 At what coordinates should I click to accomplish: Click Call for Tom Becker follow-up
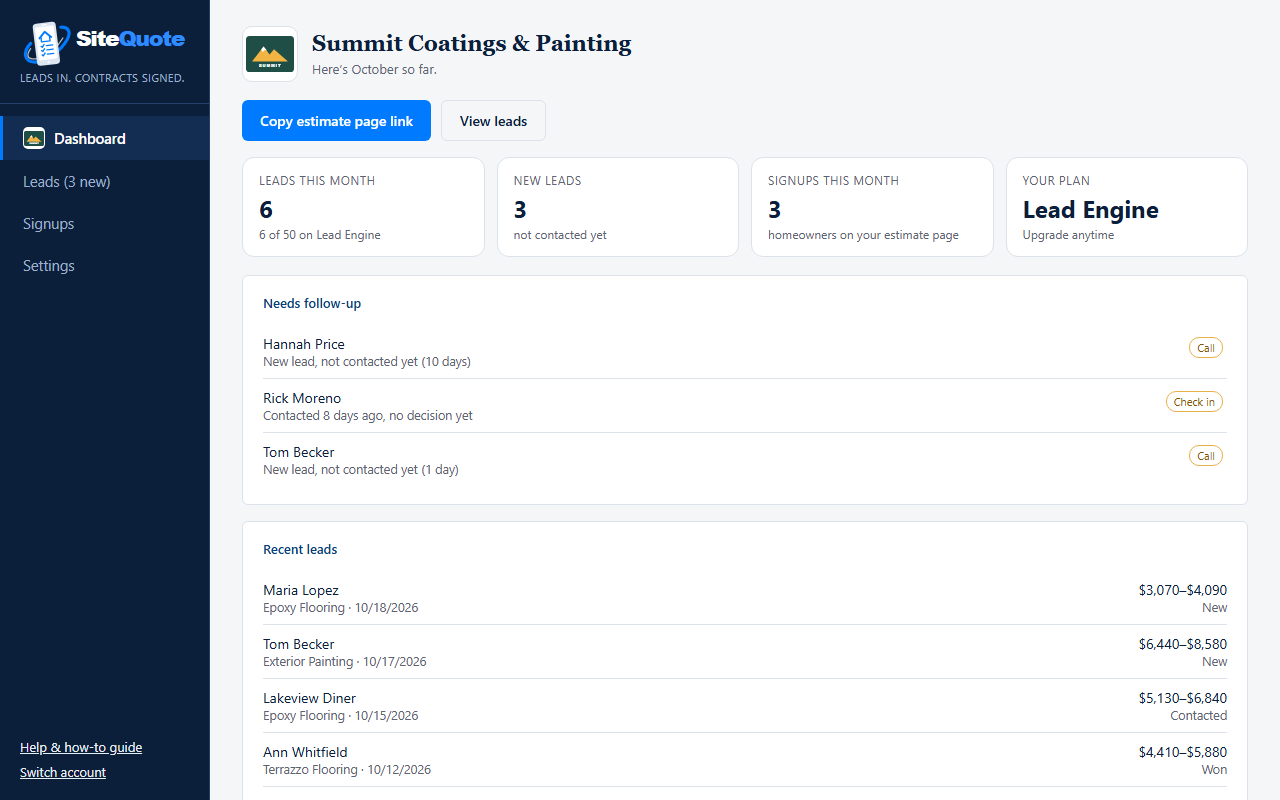pyautogui.click(x=1206, y=456)
